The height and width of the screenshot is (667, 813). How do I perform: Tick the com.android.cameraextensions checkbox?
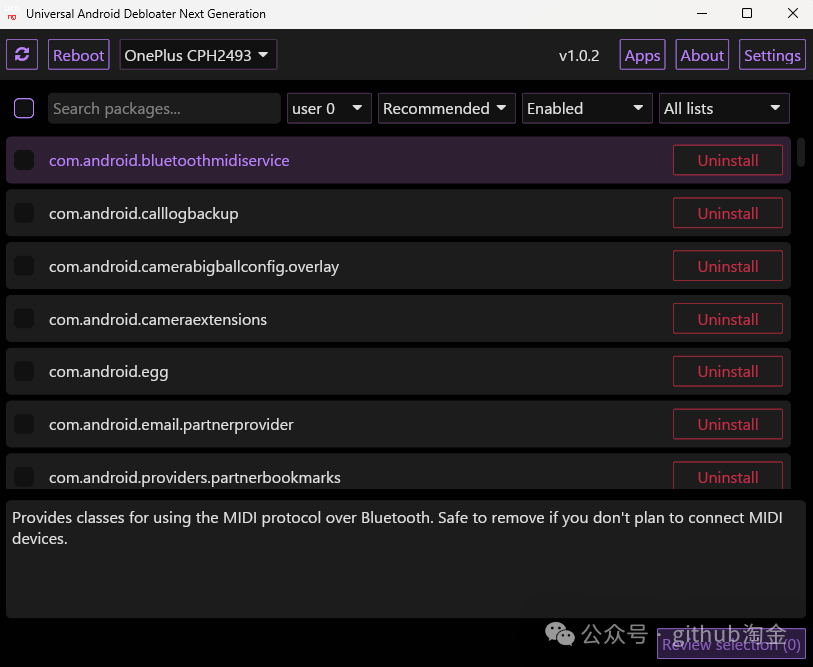coord(24,318)
